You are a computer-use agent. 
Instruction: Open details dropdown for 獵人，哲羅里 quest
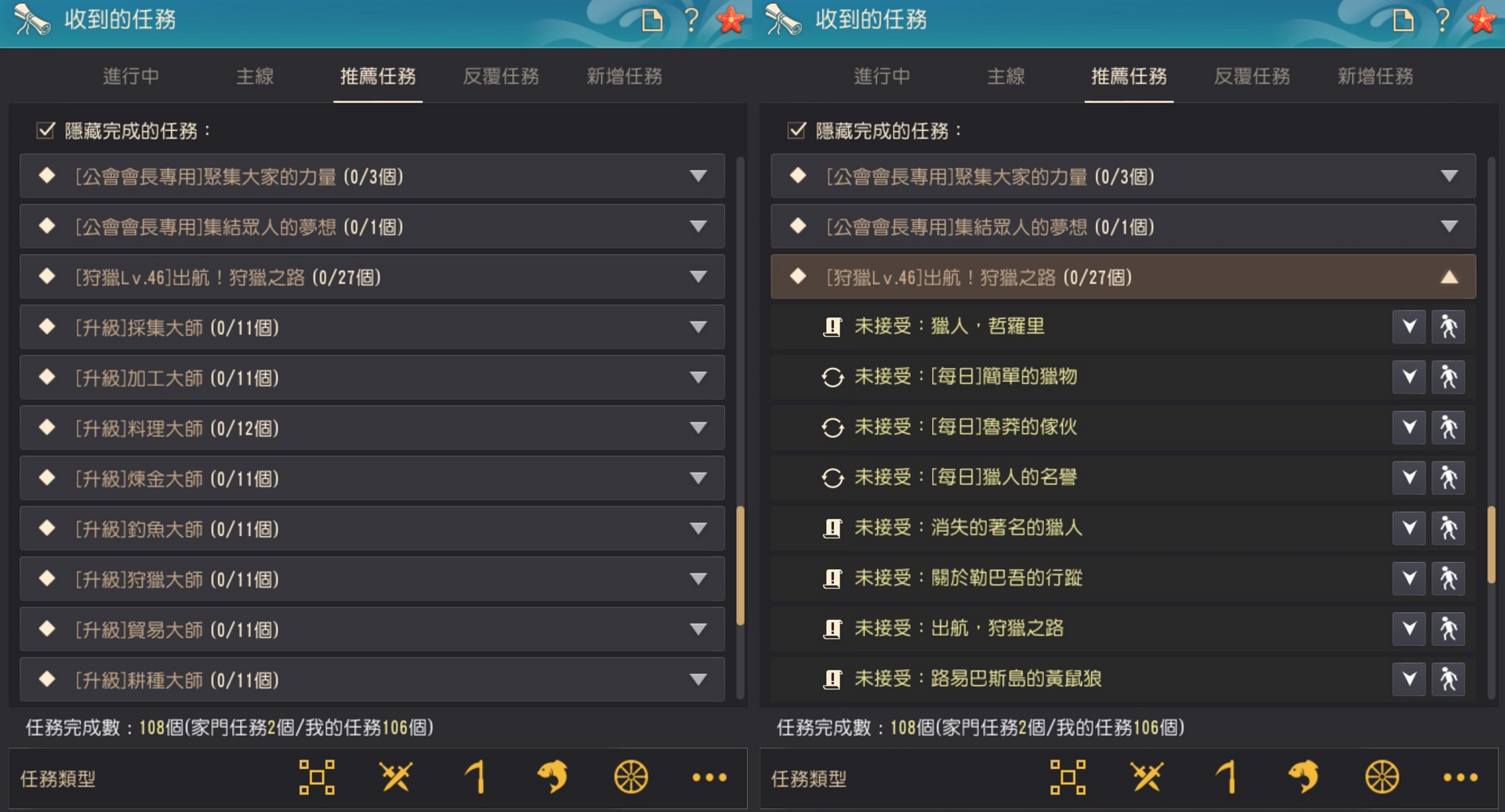click(x=1409, y=327)
